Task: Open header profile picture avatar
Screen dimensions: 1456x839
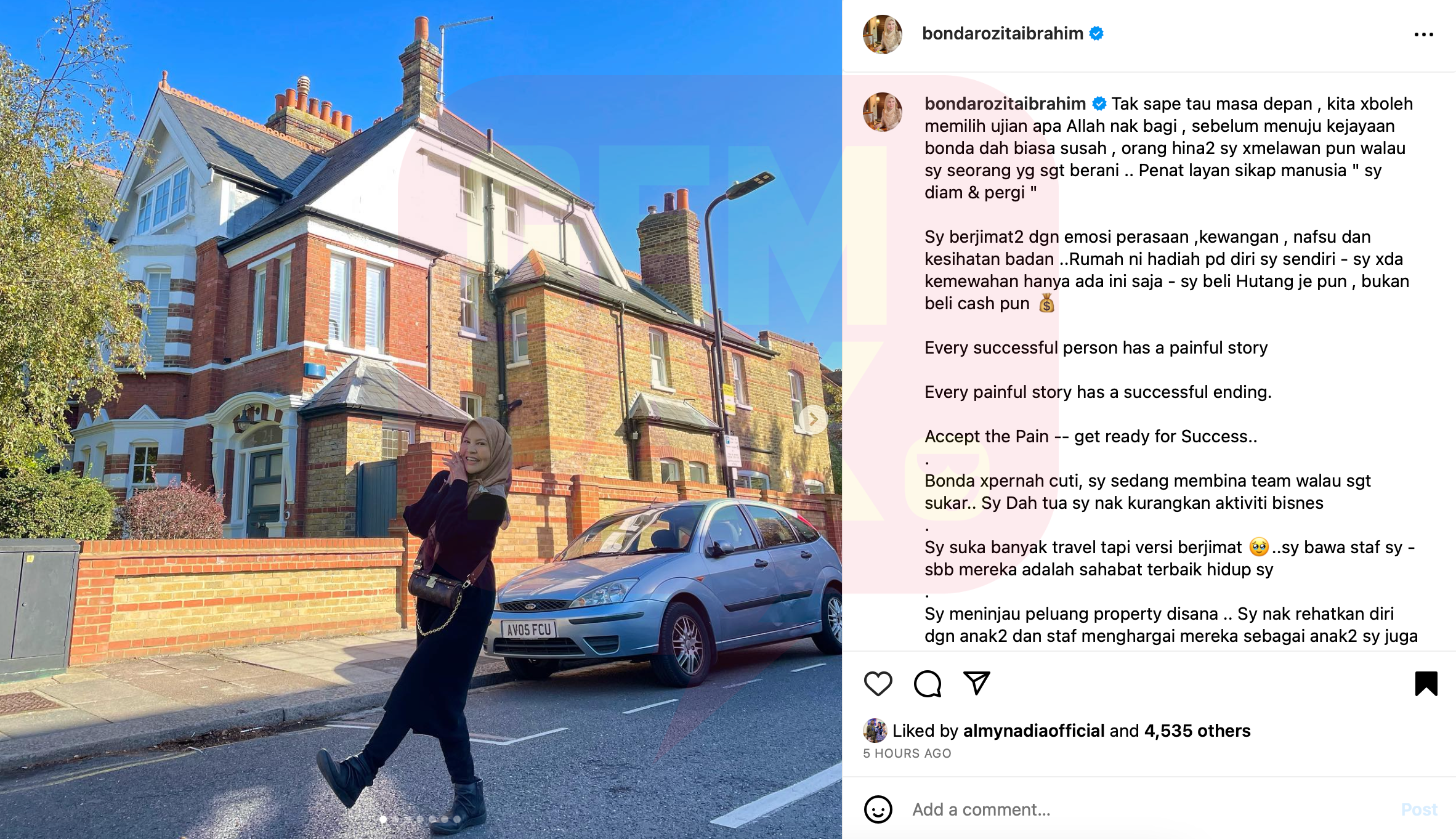Action: [882, 34]
